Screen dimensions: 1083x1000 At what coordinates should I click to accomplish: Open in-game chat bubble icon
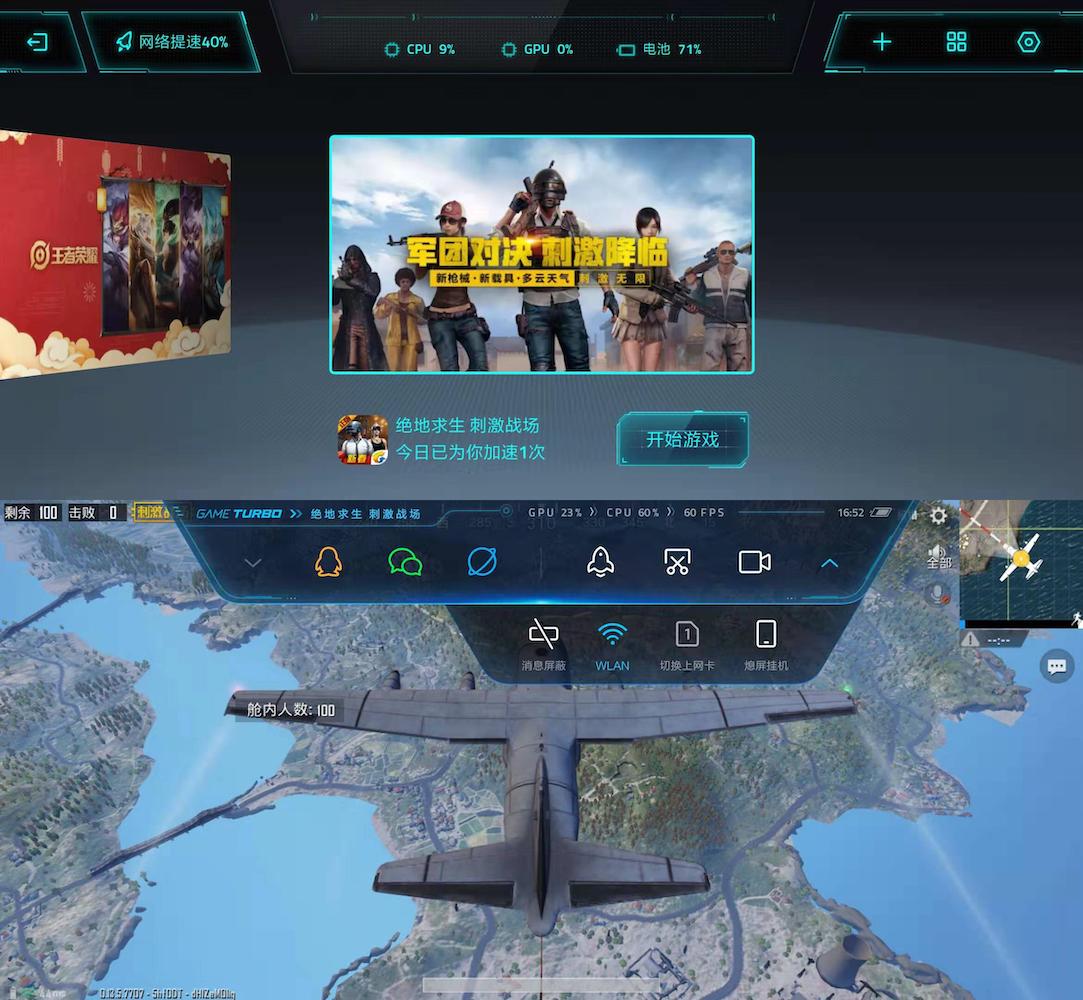click(1057, 666)
